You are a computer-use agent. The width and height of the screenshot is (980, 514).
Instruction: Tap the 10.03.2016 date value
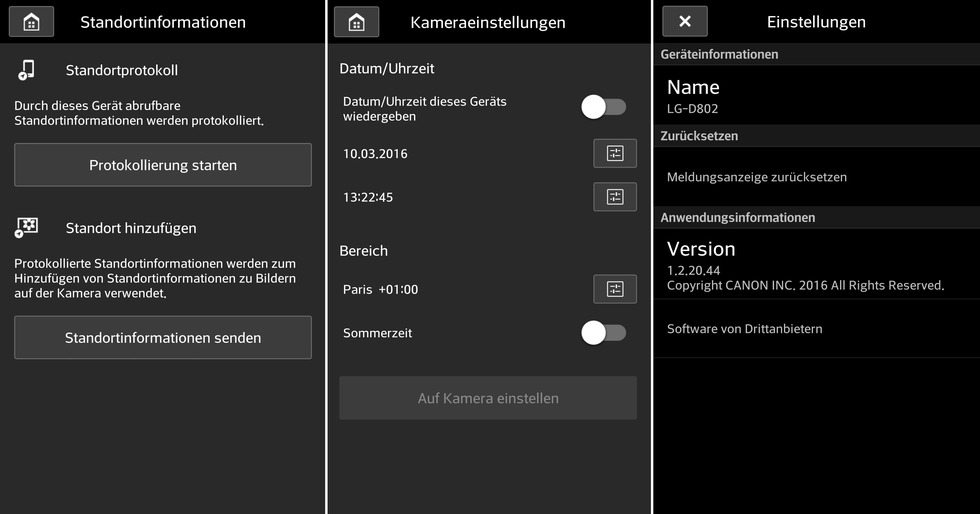375,154
